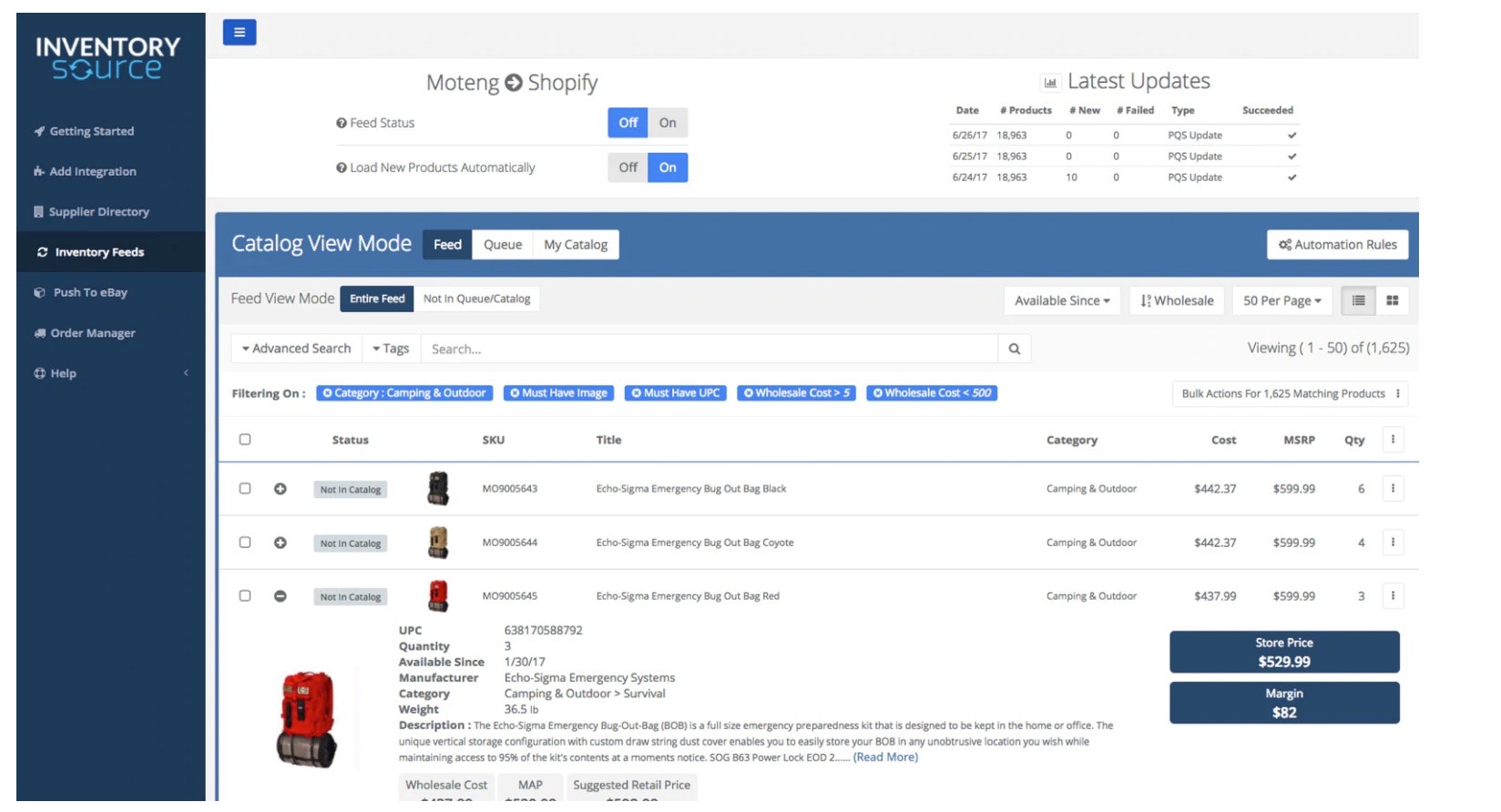Open Automation Rules
Image resolution: width=1501 pixels, height=812 pixels.
coord(1336,245)
